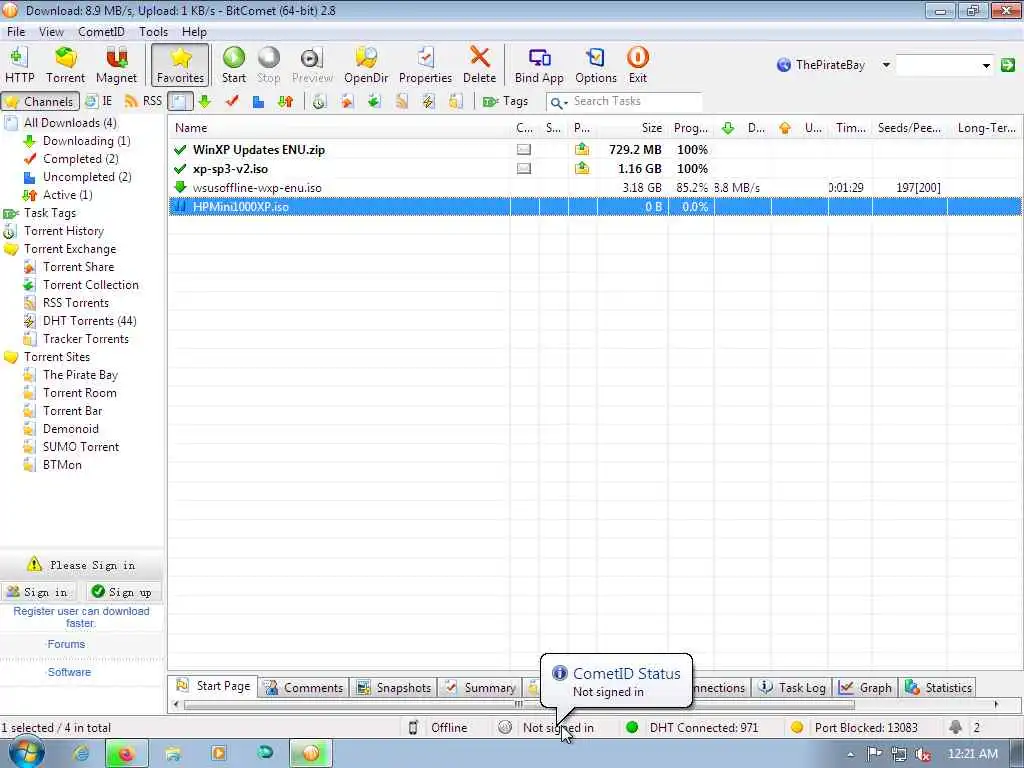
Task: Open DHT Torrents (44) in sidebar
Action: [89, 321]
